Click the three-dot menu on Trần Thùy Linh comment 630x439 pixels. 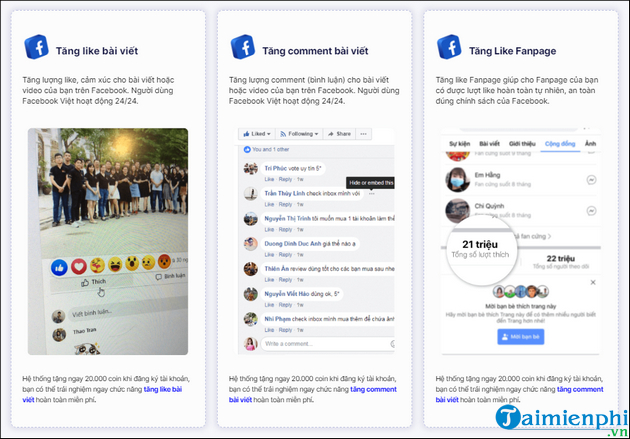[372, 194]
